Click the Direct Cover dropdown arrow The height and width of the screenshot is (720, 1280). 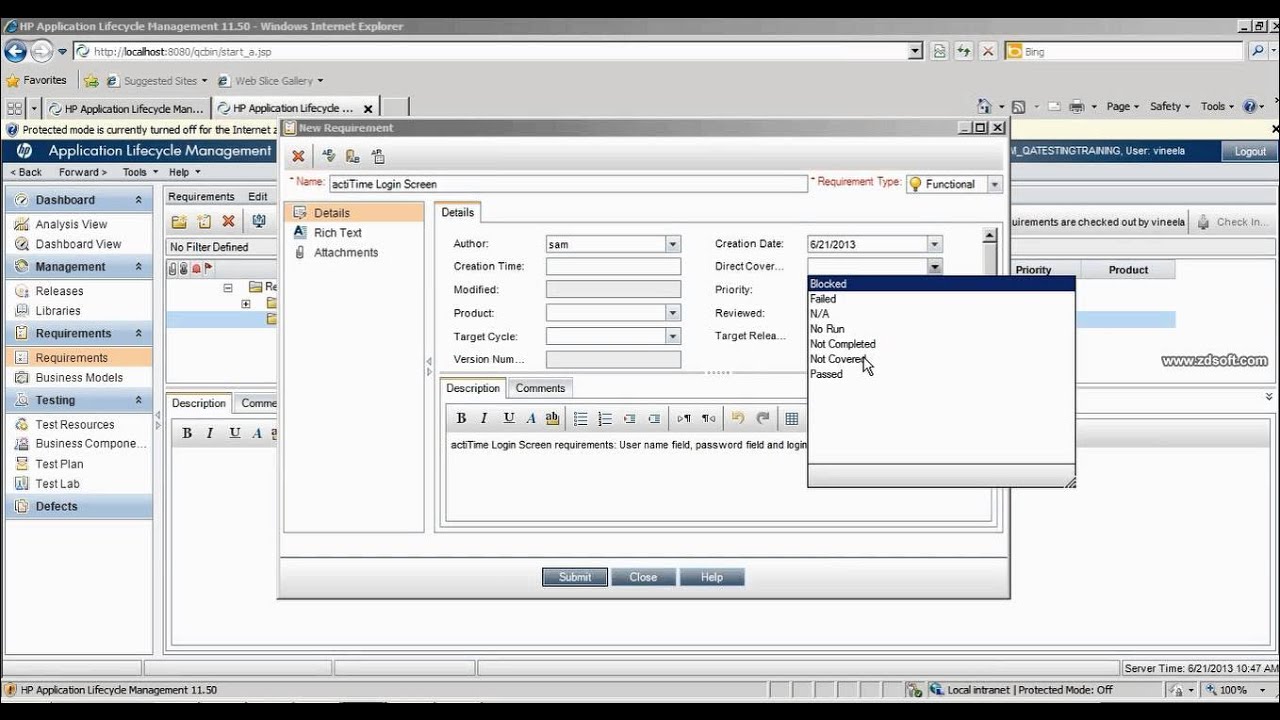pos(934,267)
